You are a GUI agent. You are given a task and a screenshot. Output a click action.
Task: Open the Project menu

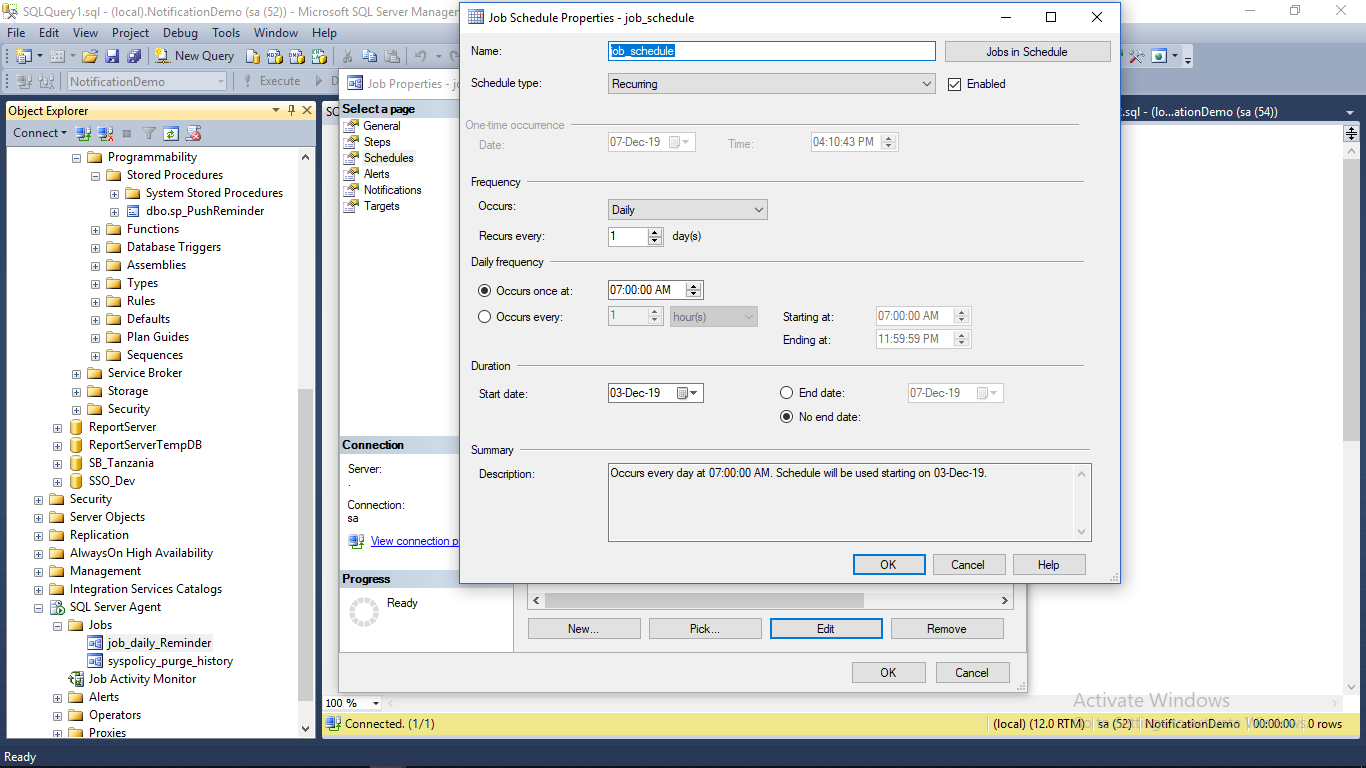[x=130, y=33]
